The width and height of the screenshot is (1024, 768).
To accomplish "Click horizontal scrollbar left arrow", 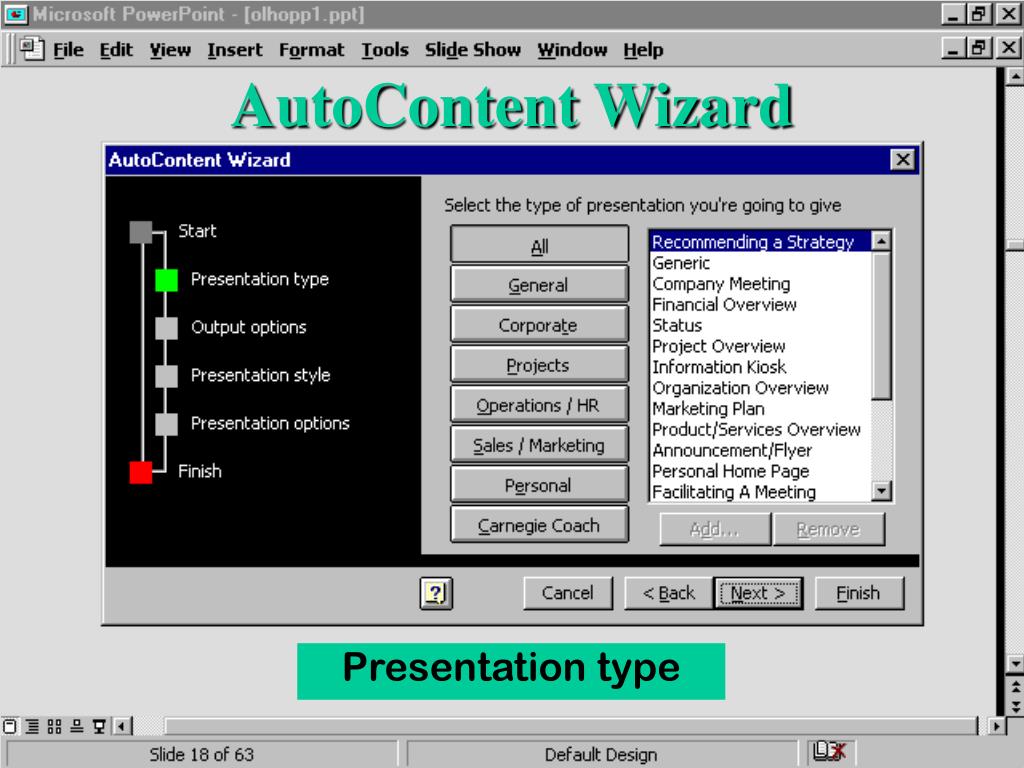I will click(122, 726).
